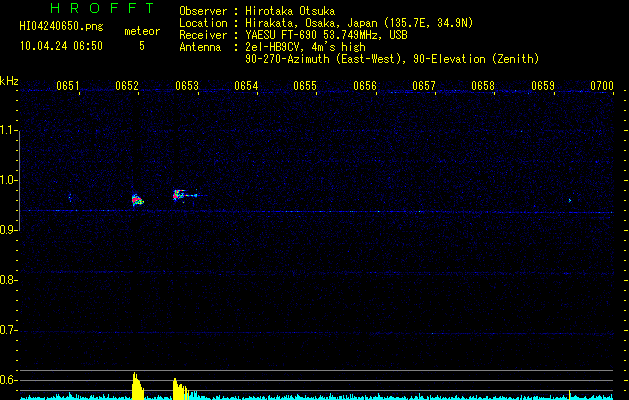Click the 0.9 kHz axis label
629x400 pixels.
click(9, 230)
